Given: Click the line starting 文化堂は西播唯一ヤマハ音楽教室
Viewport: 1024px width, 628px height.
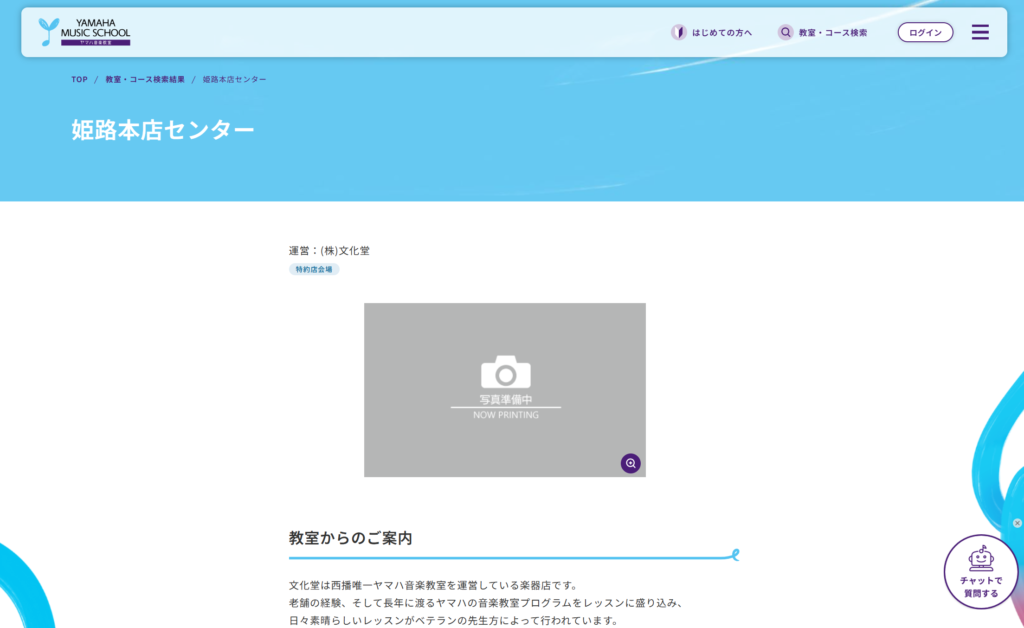Looking at the screenshot, I should coord(434,586).
